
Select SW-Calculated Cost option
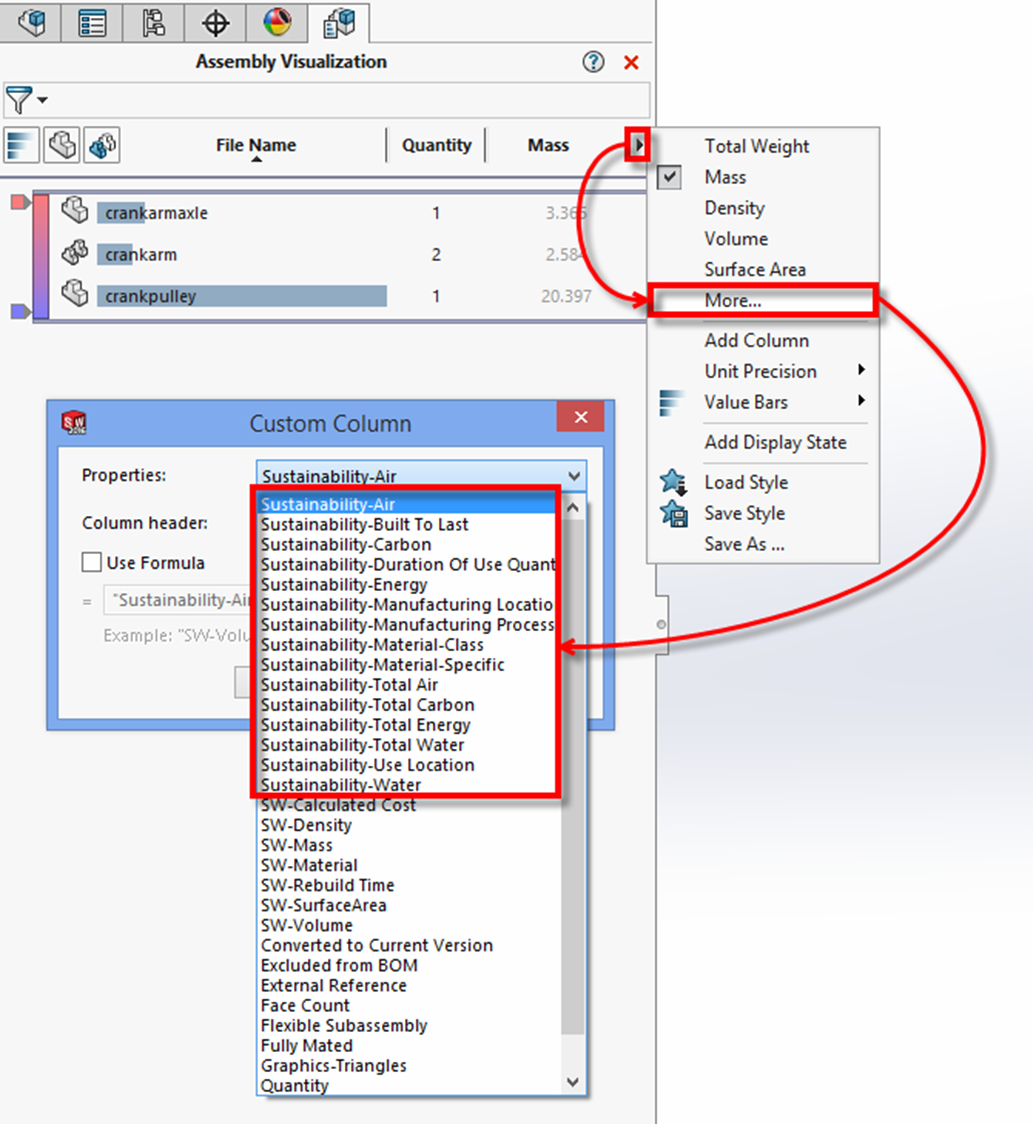[x=338, y=806]
